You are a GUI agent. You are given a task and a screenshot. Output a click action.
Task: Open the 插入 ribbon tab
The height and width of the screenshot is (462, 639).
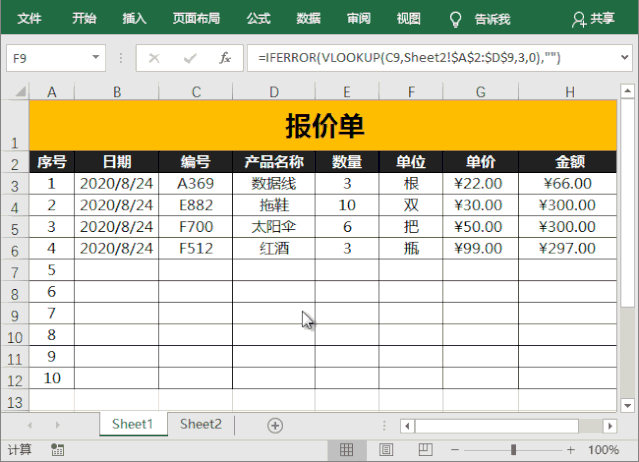pyautogui.click(x=134, y=19)
